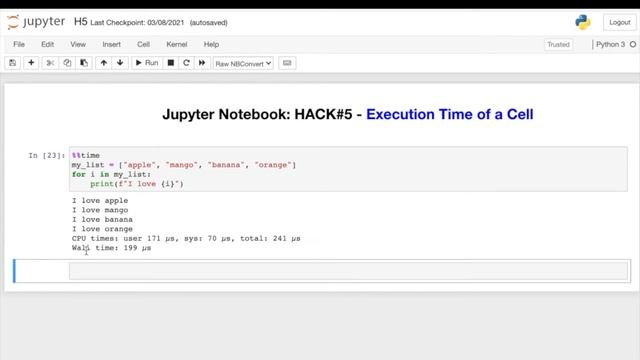Open the command palette keyboard icon

[287, 63]
